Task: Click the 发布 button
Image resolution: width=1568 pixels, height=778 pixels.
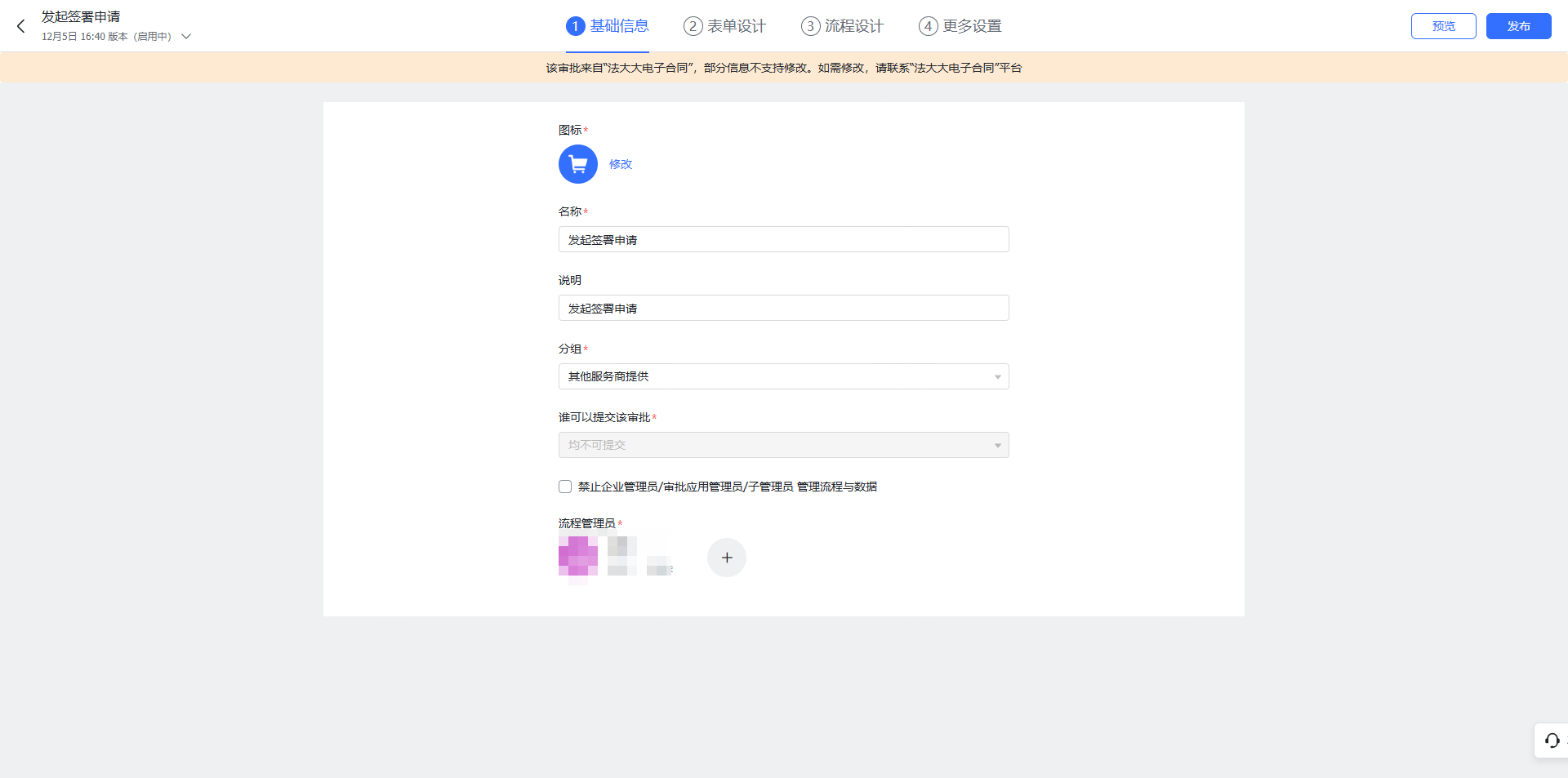Action: [x=1518, y=26]
